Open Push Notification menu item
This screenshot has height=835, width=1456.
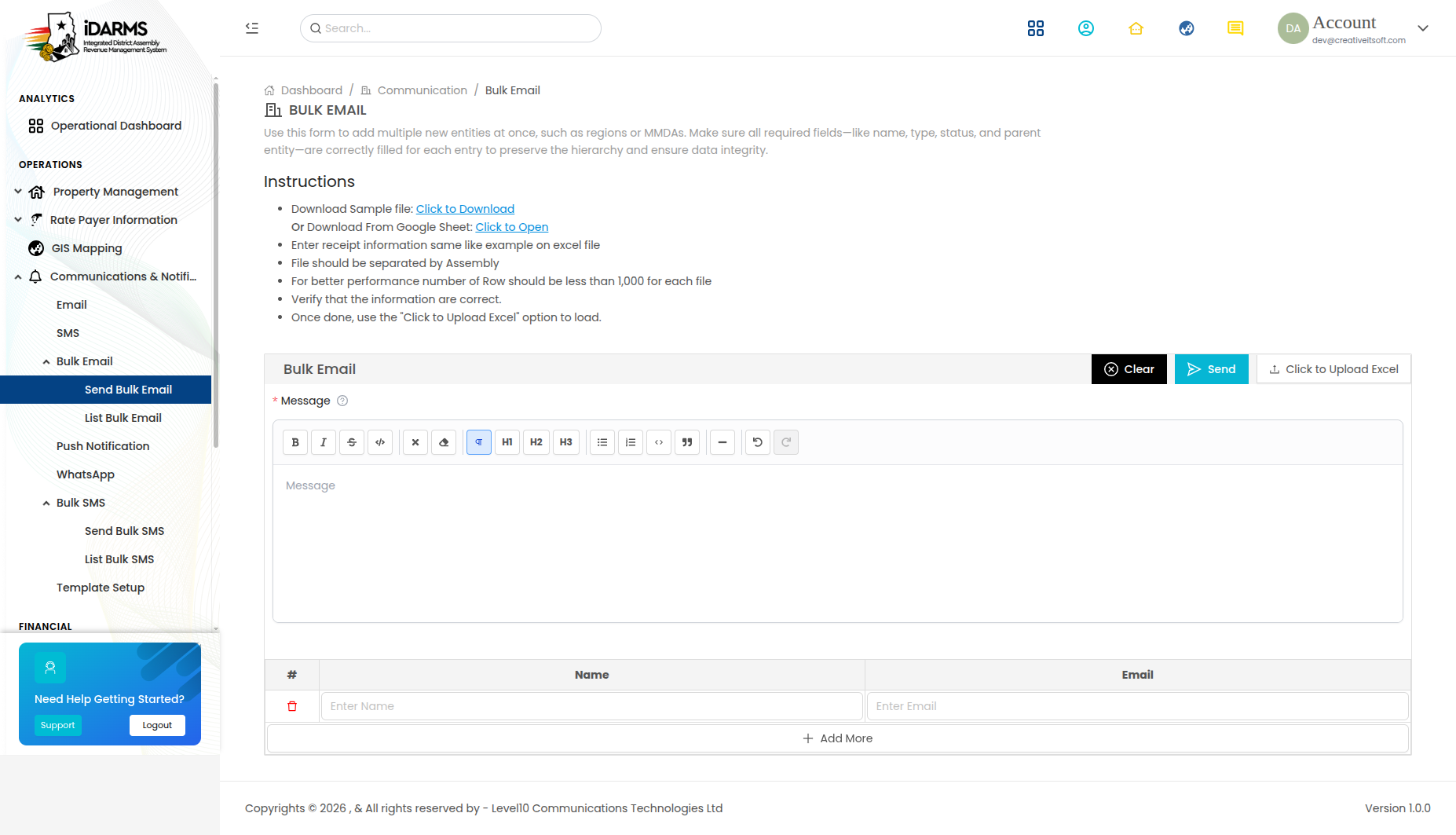tap(103, 446)
